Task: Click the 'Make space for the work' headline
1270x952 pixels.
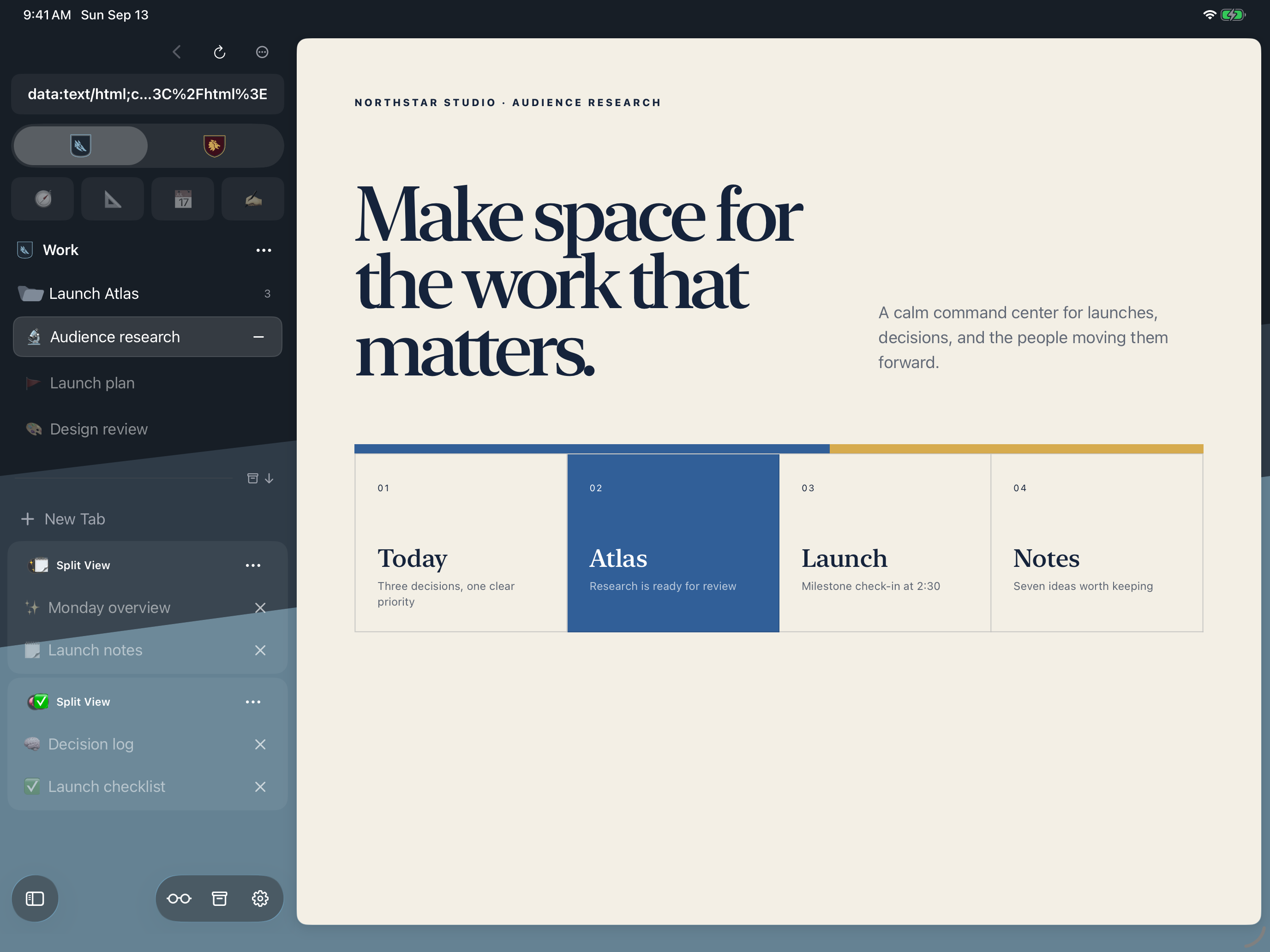Action: point(578,281)
